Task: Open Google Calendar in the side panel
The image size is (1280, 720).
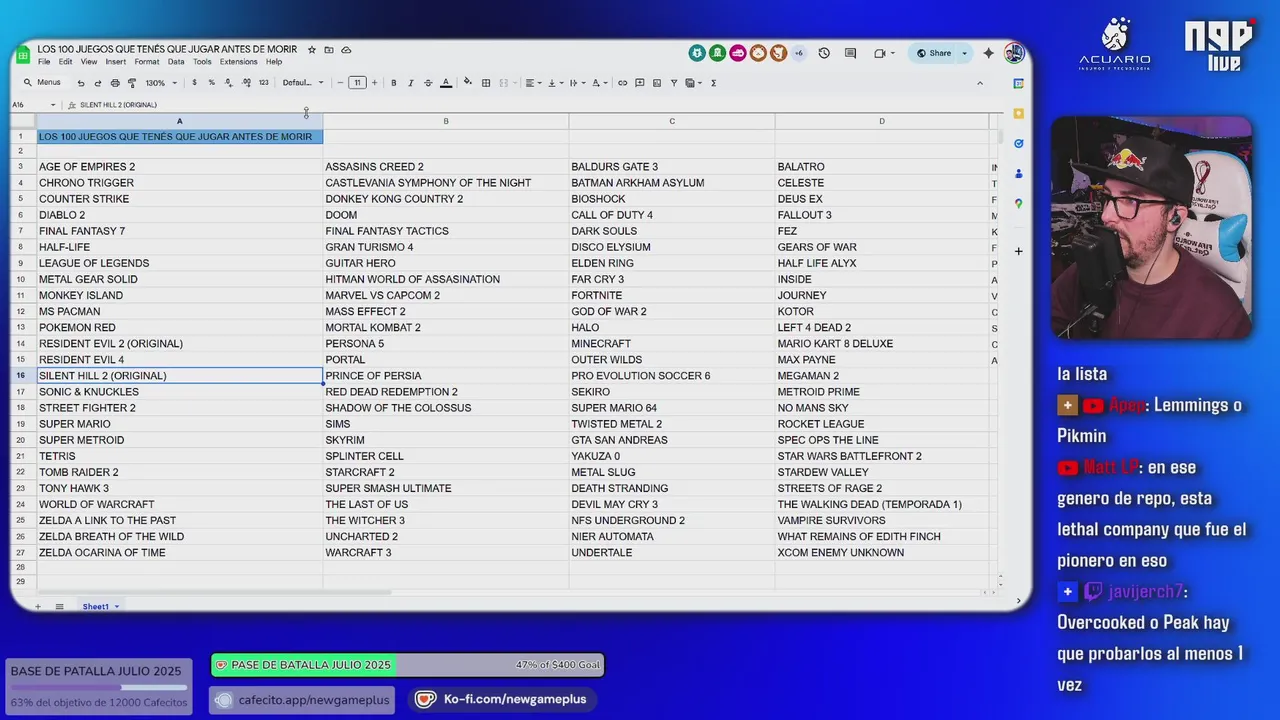Action: (1018, 83)
